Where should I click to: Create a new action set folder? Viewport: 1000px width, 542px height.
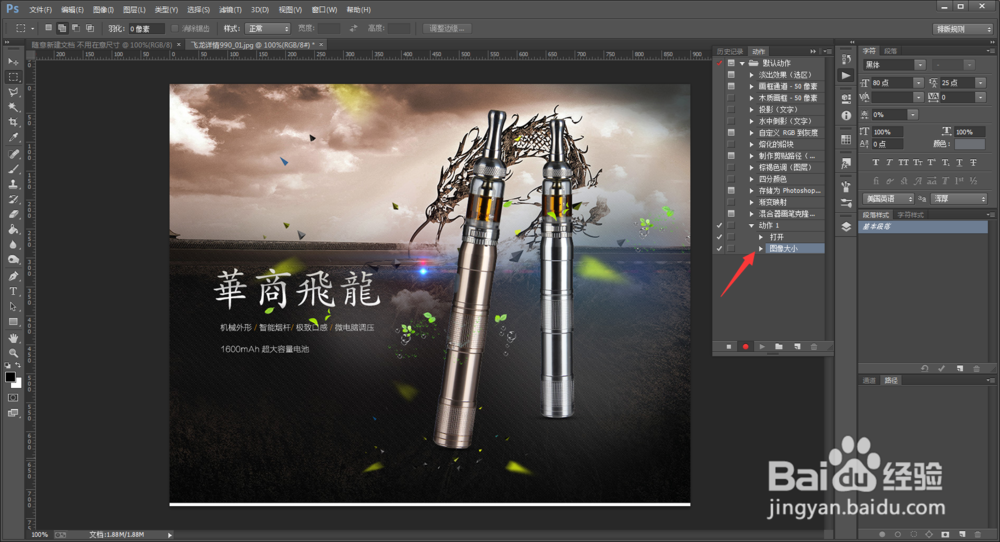click(779, 347)
